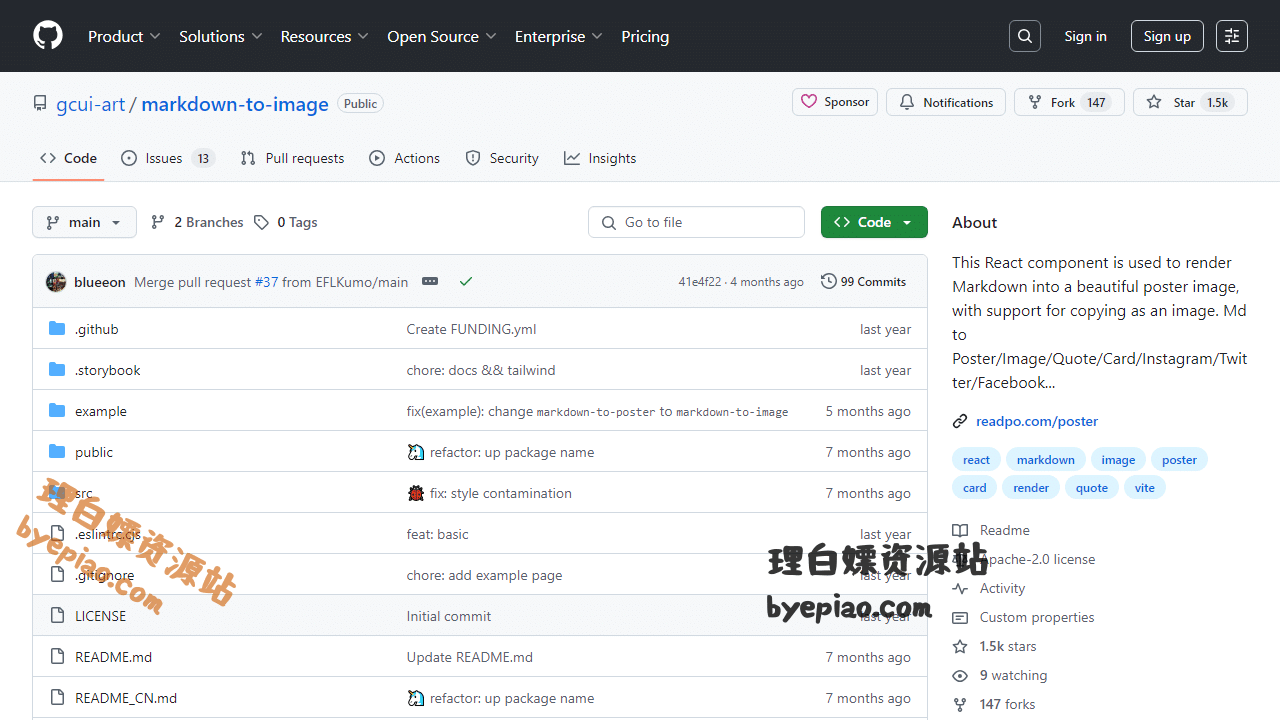Click the Readme book icon
Viewport: 1280px width, 720px height.
coord(960,530)
